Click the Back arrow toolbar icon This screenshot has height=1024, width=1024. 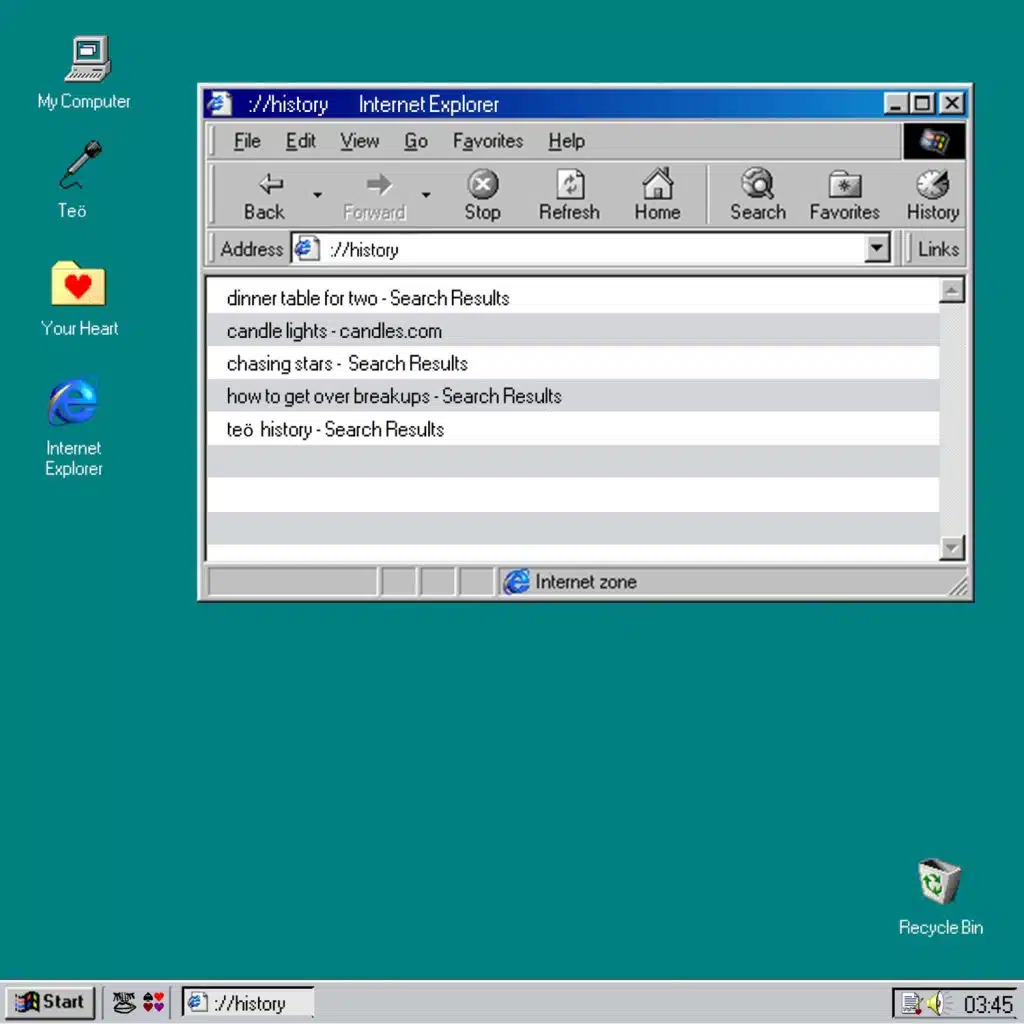(270, 185)
